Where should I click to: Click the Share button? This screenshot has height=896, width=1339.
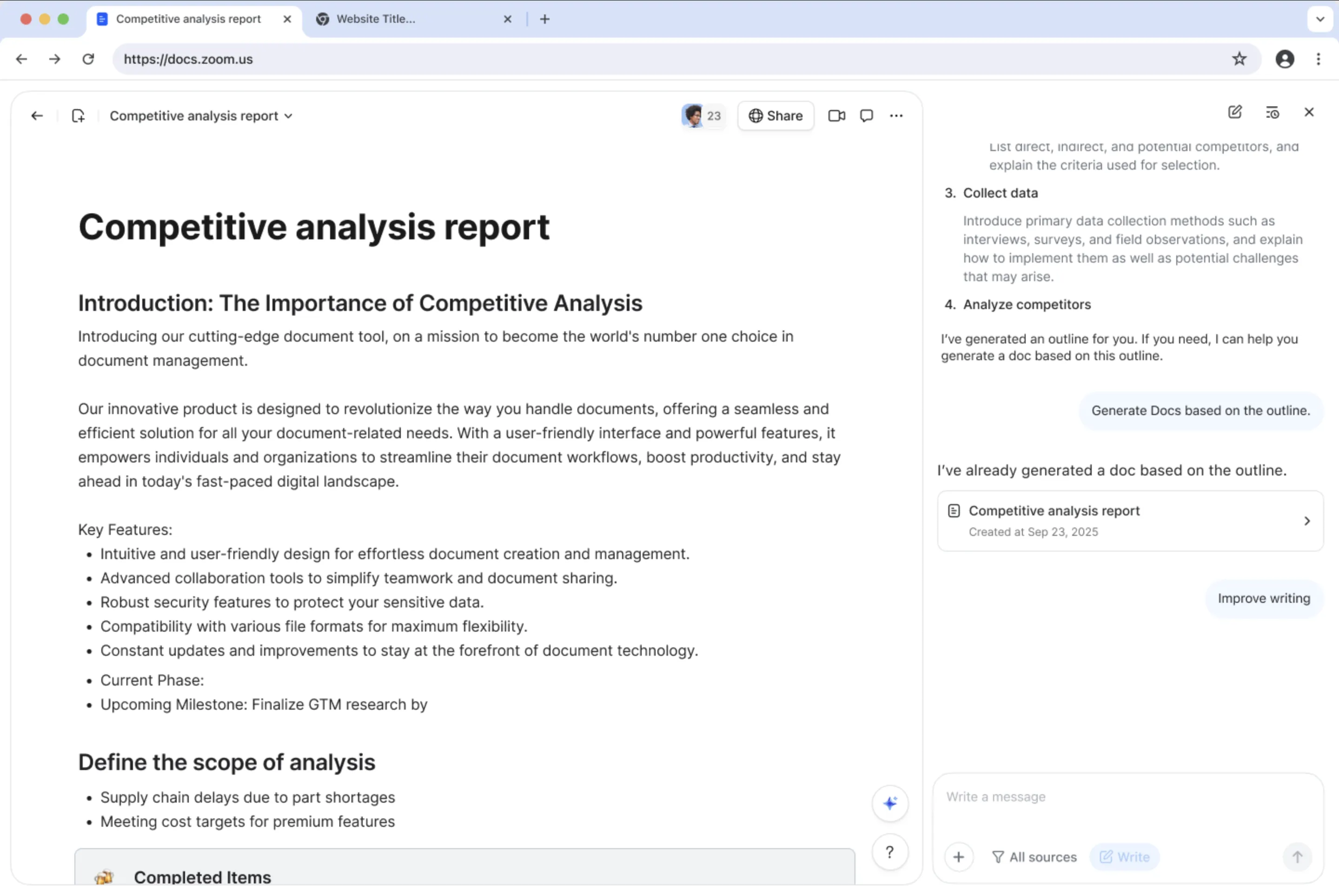pyautogui.click(x=775, y=115)
